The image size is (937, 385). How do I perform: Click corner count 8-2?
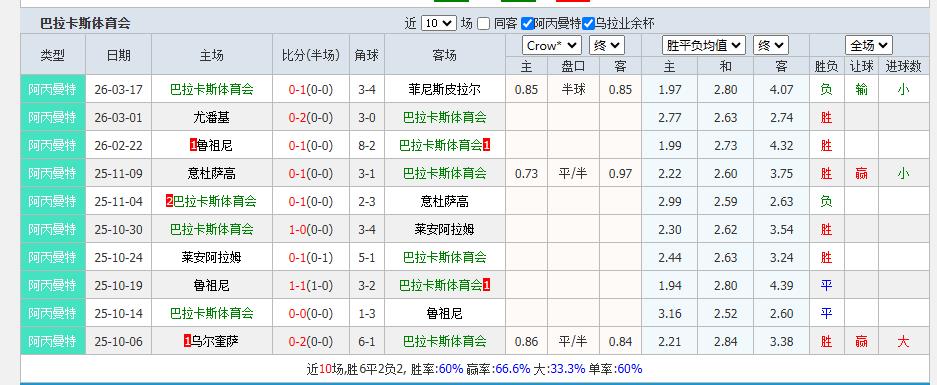pos(367,146)
